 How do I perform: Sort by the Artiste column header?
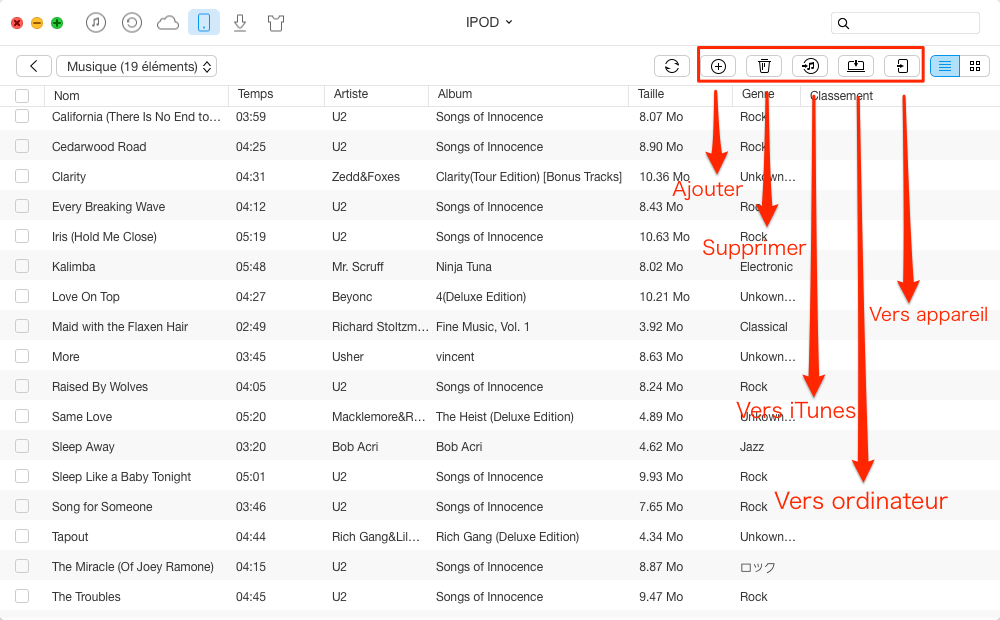351,94
